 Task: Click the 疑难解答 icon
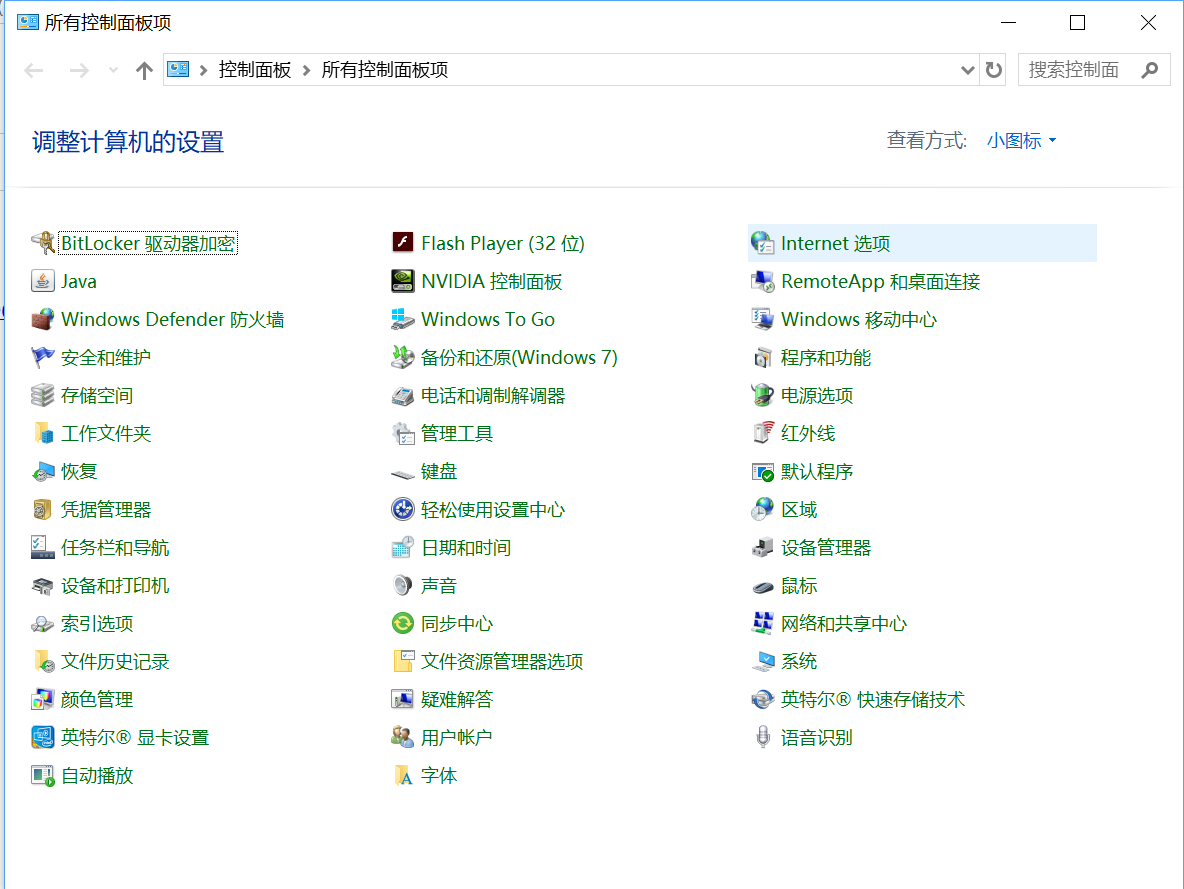point(402,699)
